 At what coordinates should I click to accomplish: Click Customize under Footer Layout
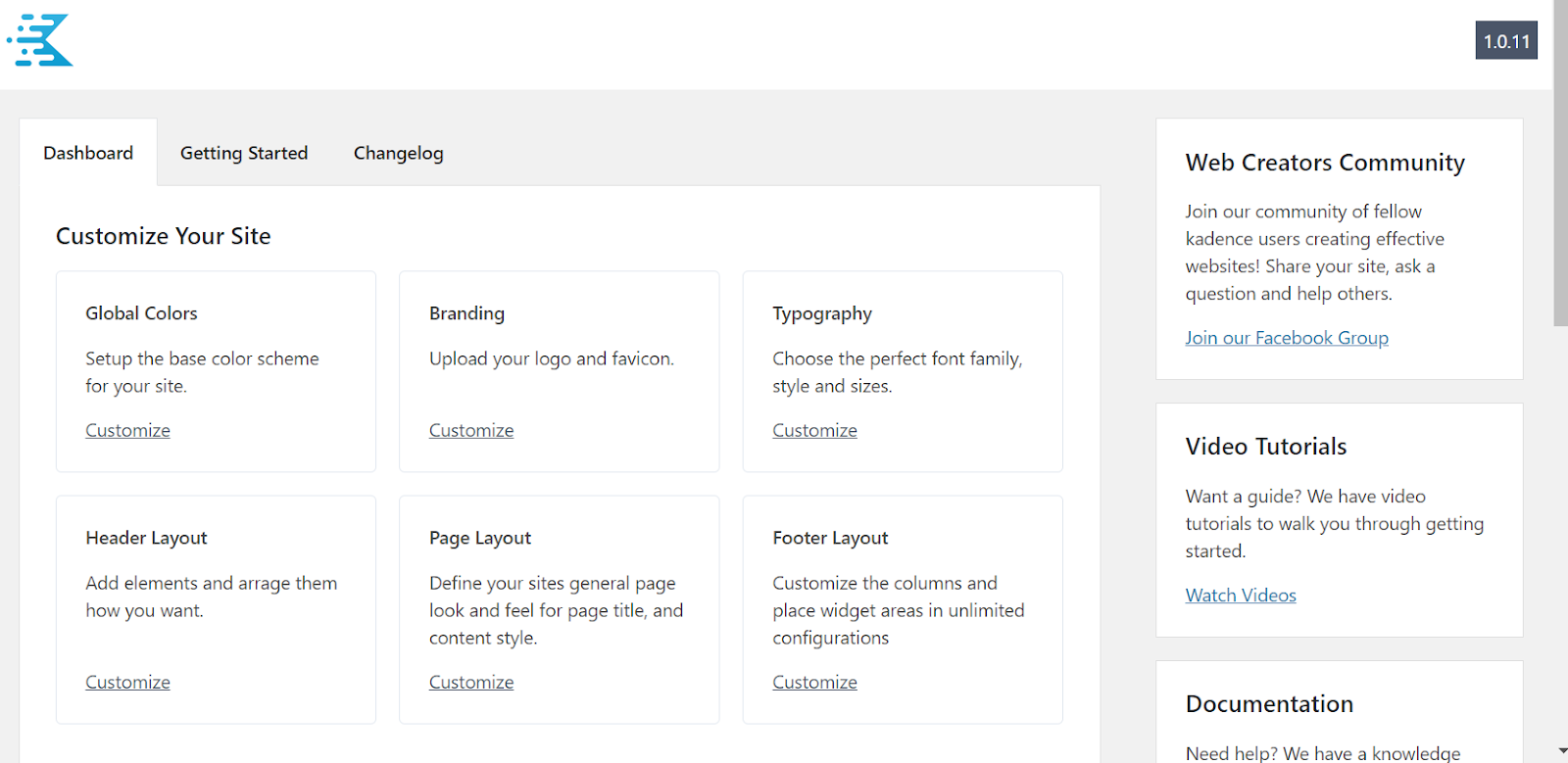(x=814, y=682)
